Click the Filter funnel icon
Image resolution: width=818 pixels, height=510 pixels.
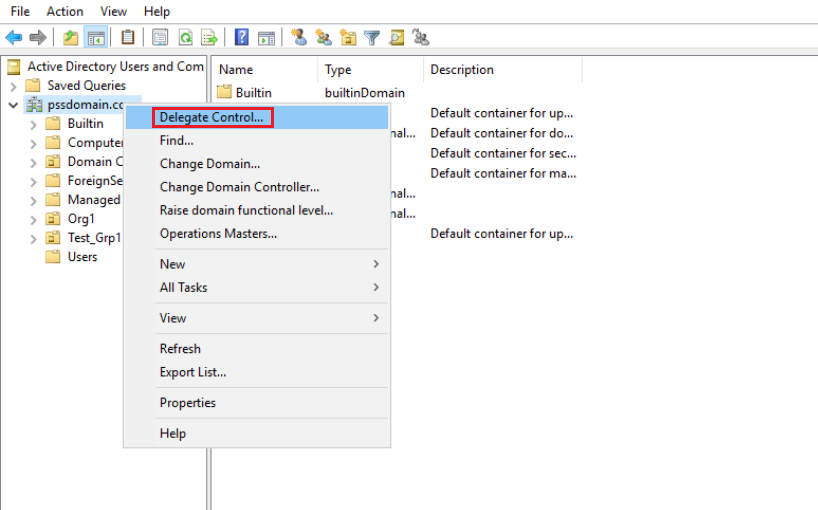[372, 38]
